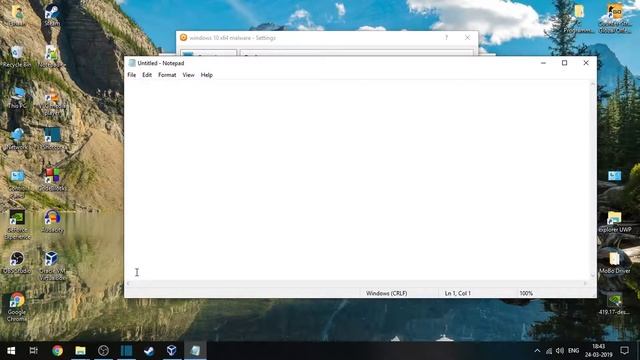Maximize the Notepad window
This screenshot has width=640, height=360.
pos(564,63)
